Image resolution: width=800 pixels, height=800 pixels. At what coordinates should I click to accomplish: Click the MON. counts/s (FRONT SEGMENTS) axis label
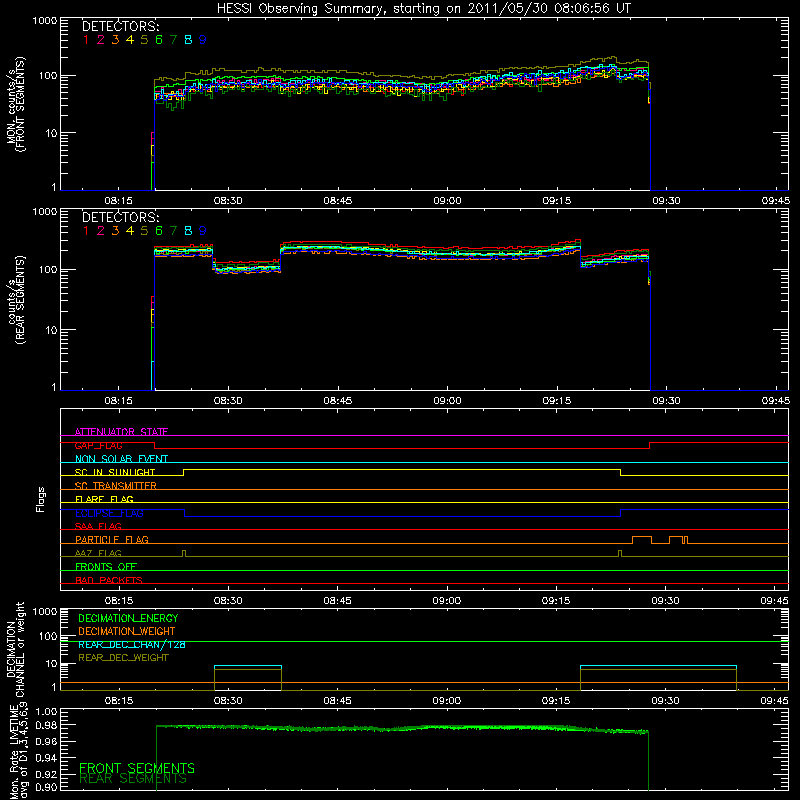(15, 105)
